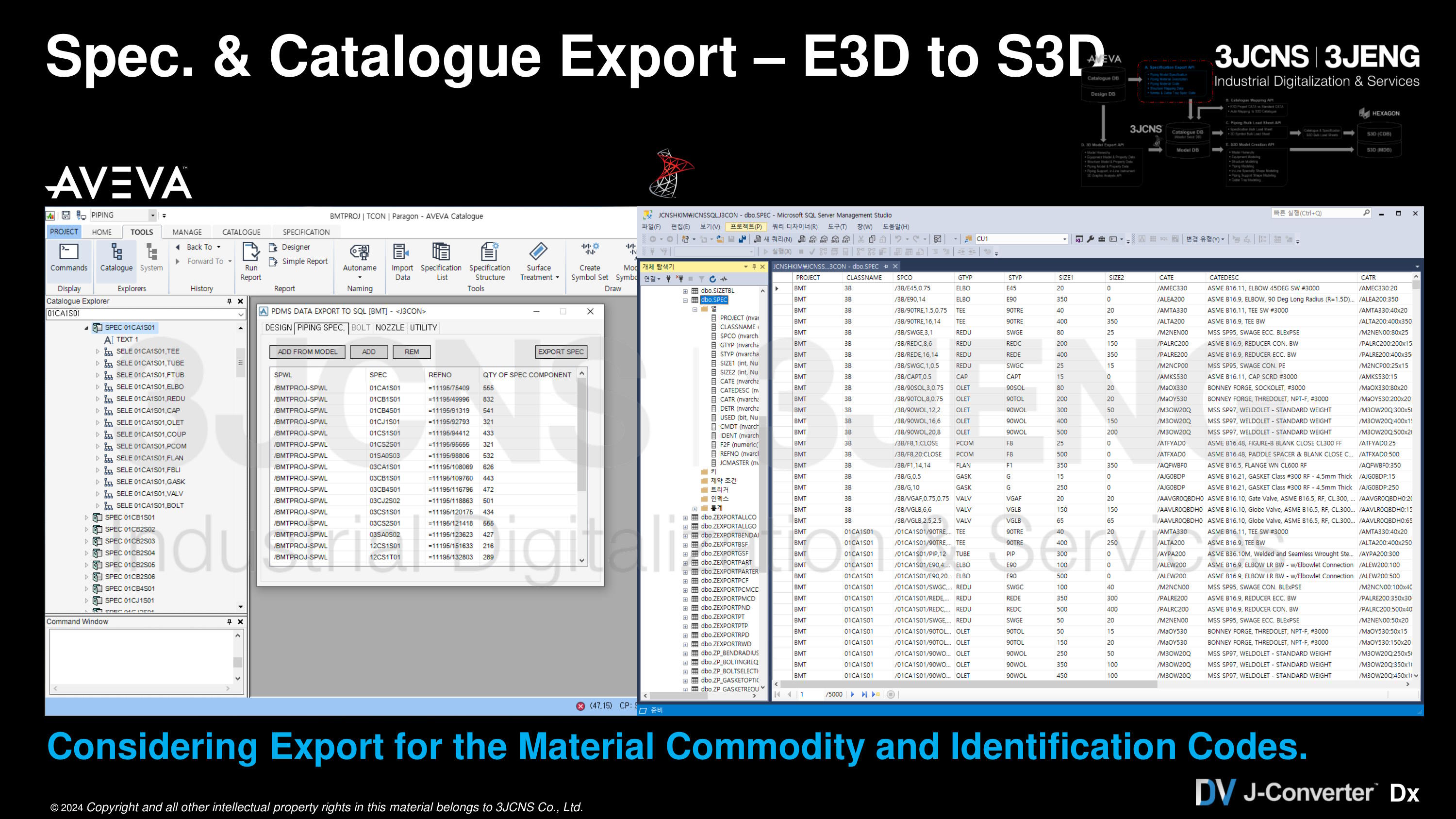Open the 도구(T) menu in SSMS
Screen dimensions: 1456x819
[837, 227]
